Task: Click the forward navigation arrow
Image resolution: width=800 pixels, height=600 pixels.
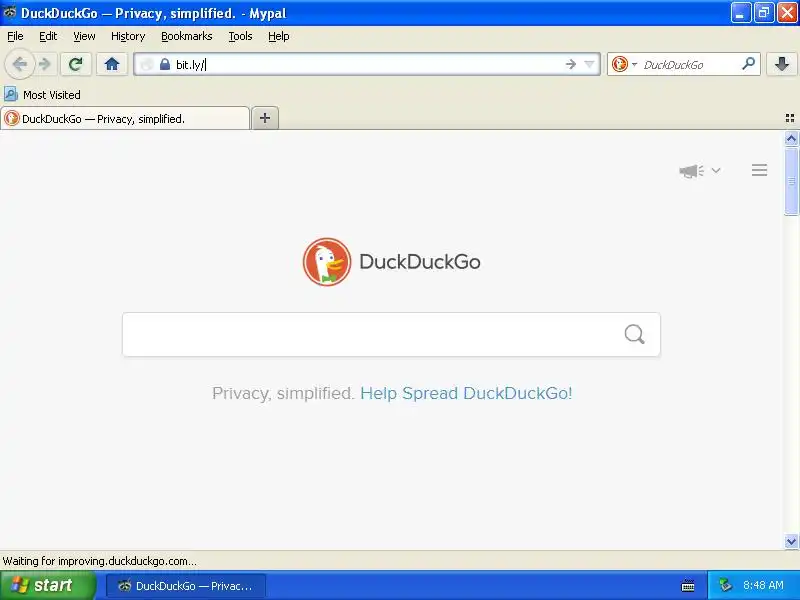Action: [x=45, y=64]
